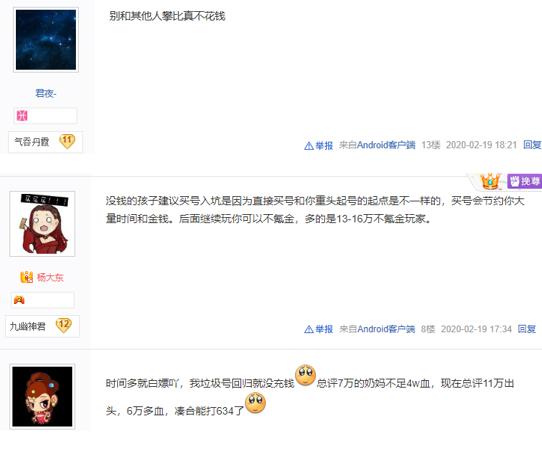
Task: Report the 8楼 post
Action: point(319,329)
